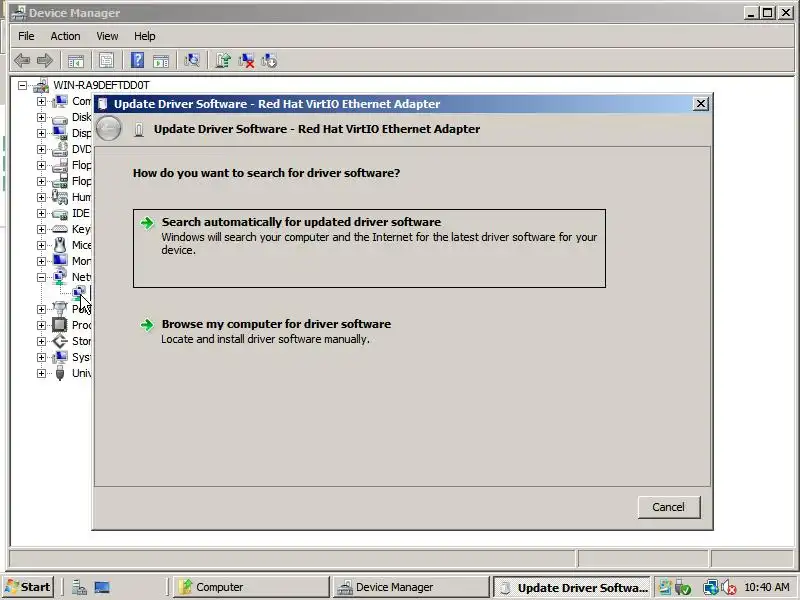Screen dimensions: 800x600
Task: Open the Properties toolbar icon
Action: 107,61
